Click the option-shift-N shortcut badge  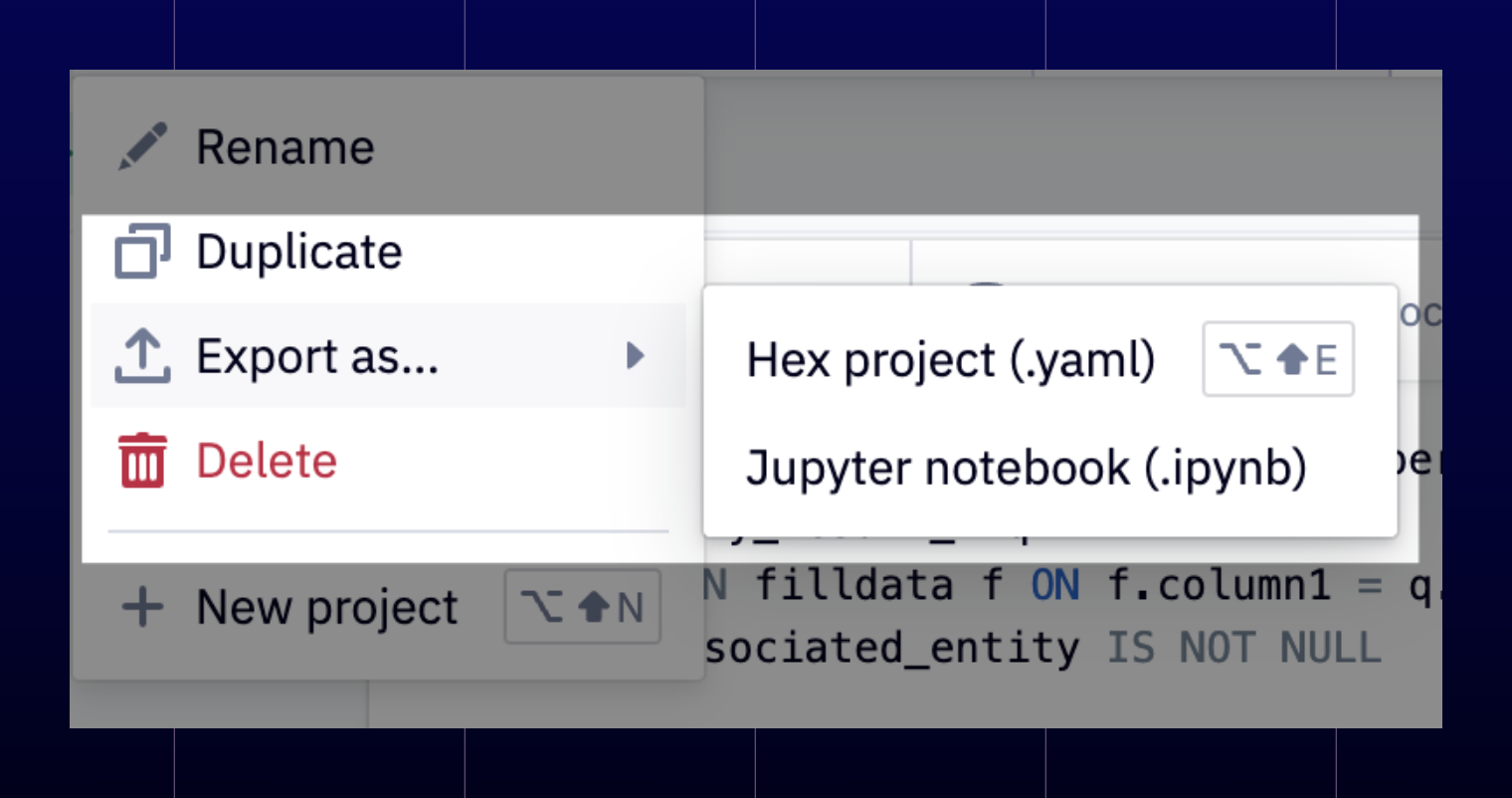click(x=583, y=607)
